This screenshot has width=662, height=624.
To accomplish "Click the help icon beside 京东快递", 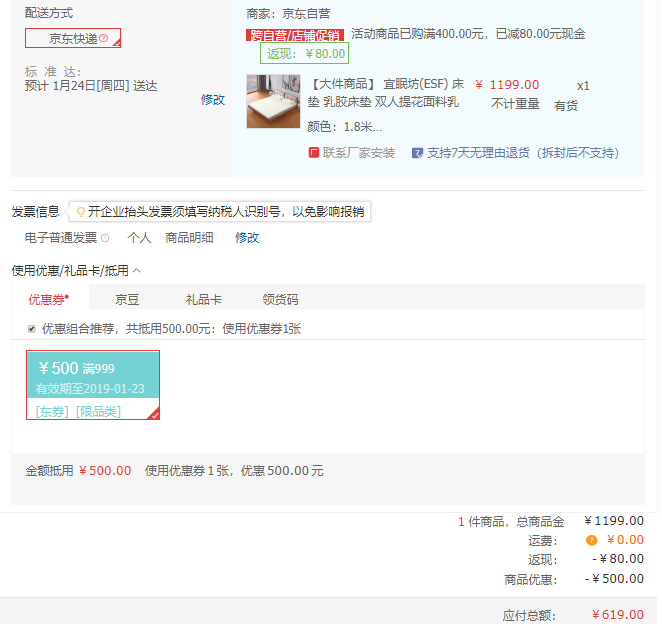I will [103, 38].
